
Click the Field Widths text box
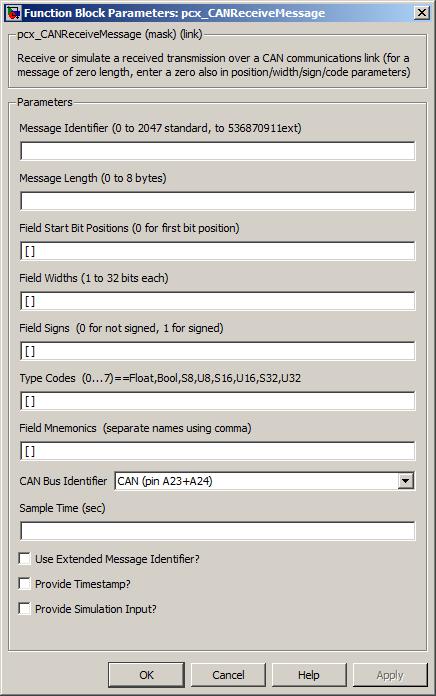pos(218,301)
